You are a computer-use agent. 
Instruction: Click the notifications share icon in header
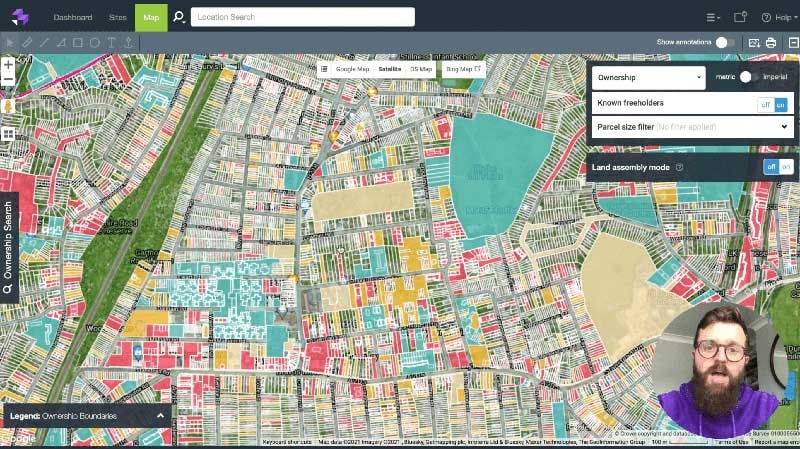pyautogui.click(x=740, y=17)
